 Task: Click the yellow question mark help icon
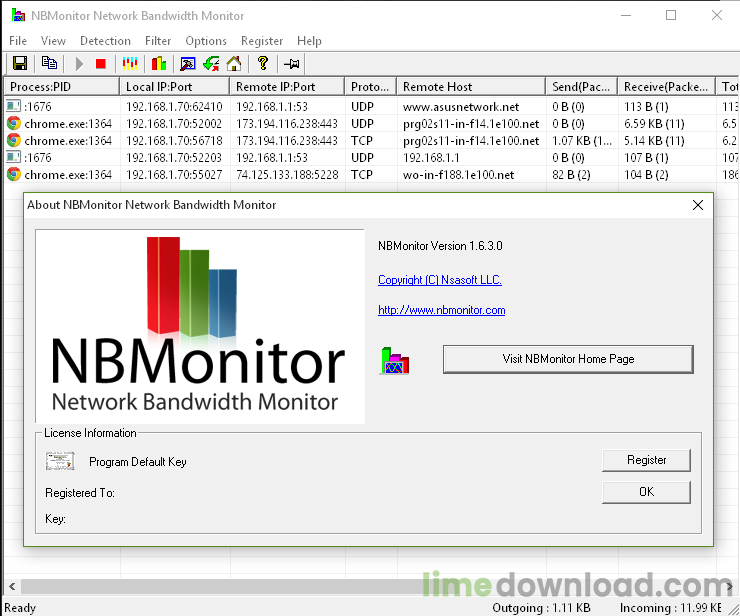coord(263,63)
